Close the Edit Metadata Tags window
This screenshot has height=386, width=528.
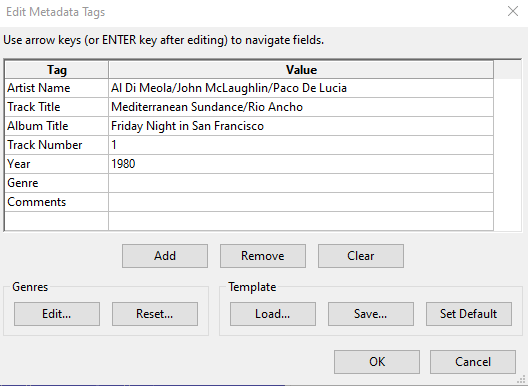(513, 11)
